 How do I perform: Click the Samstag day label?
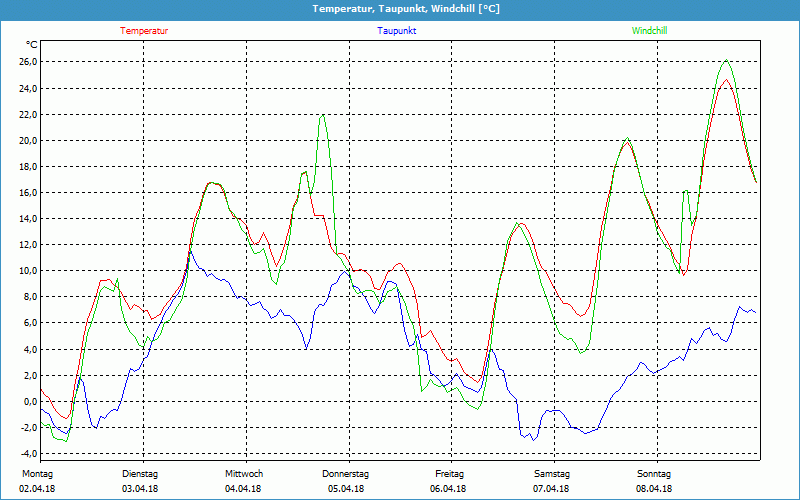[552, 474]
